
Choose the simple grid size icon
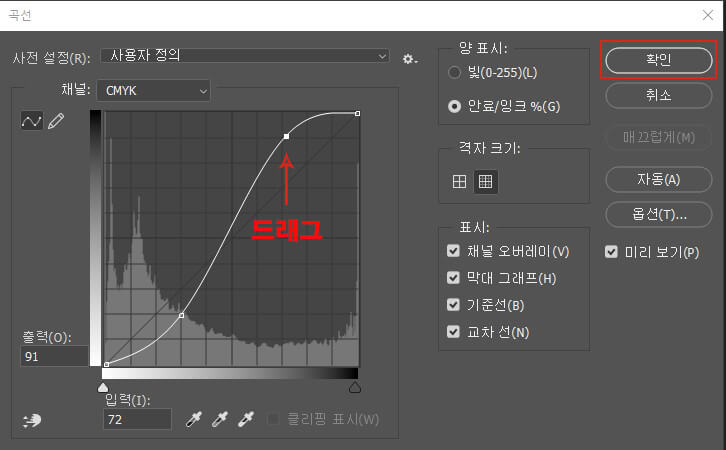(459, 181)
